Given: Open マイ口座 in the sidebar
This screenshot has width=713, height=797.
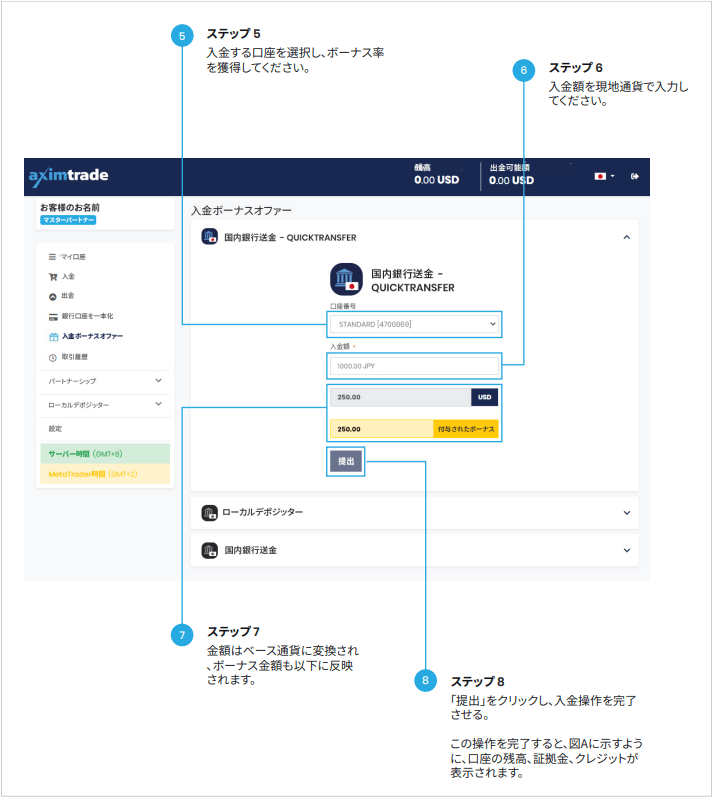Looking at the screenshot, I should point(73,257).
